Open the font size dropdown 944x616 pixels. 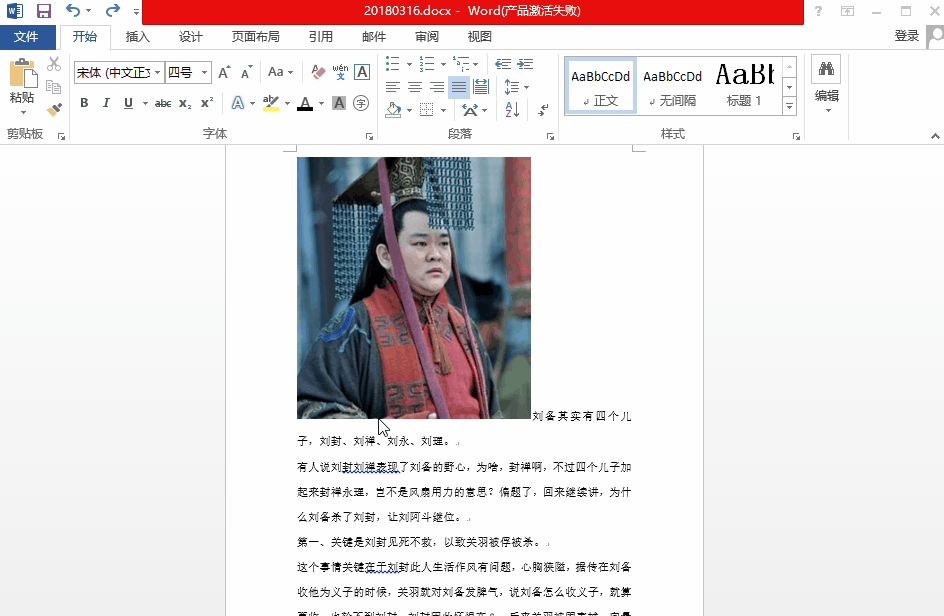tap(205, 72)
